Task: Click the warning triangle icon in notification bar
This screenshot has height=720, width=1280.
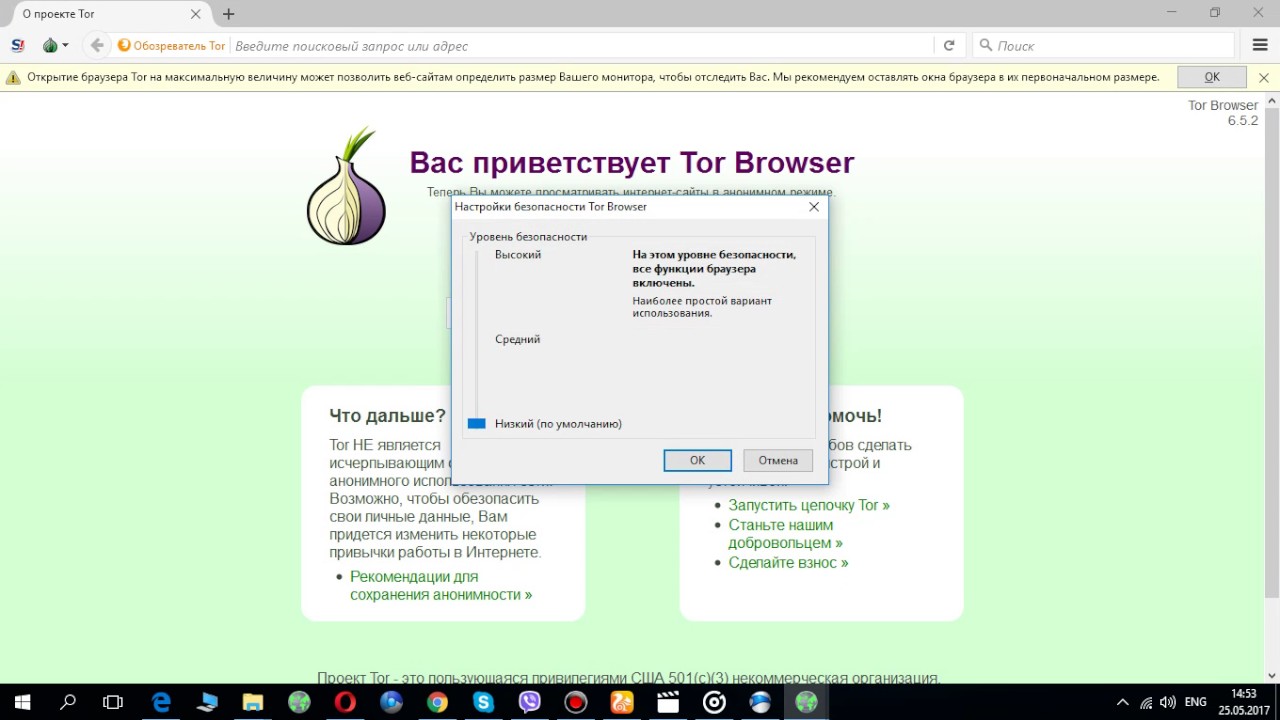Action: pos(13,77)
